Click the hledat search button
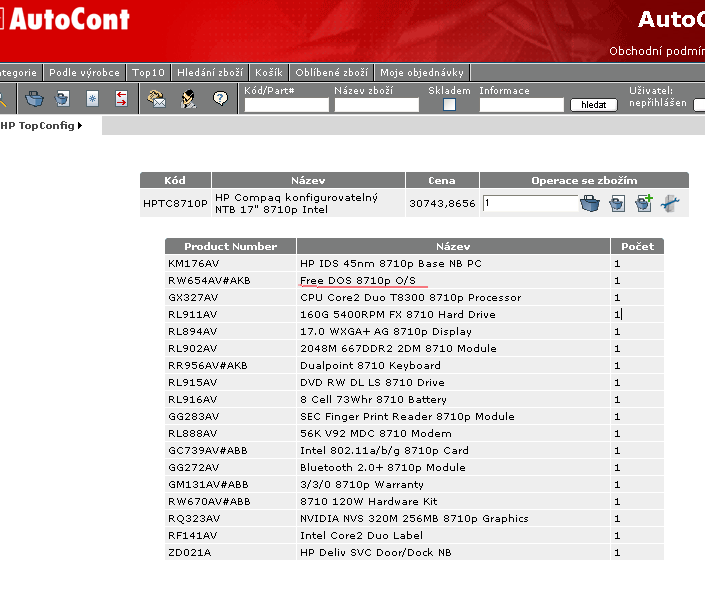This screenshot has width=705, height=591. [x=593, y=105]
